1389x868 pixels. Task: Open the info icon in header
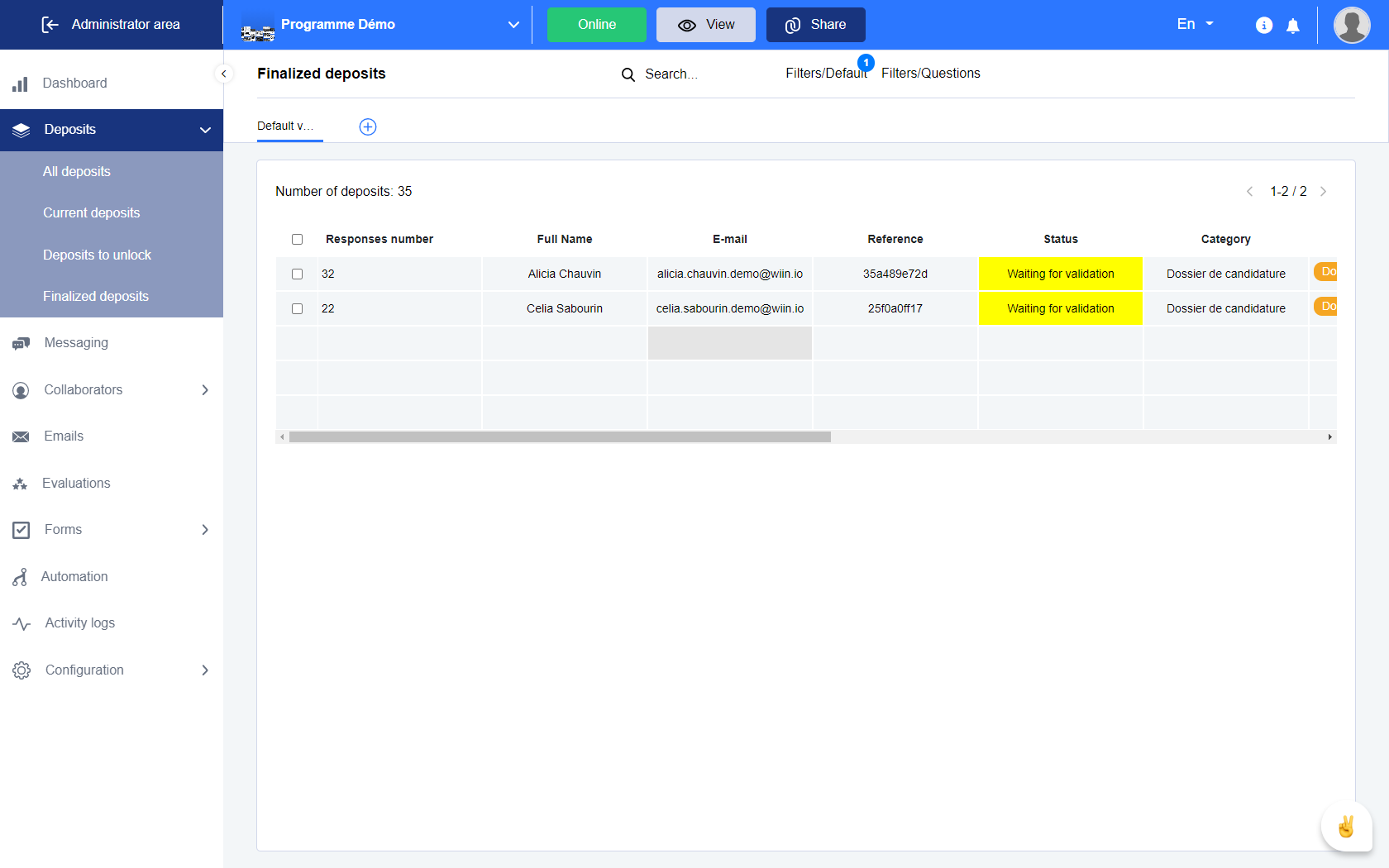coord(1263,26)
